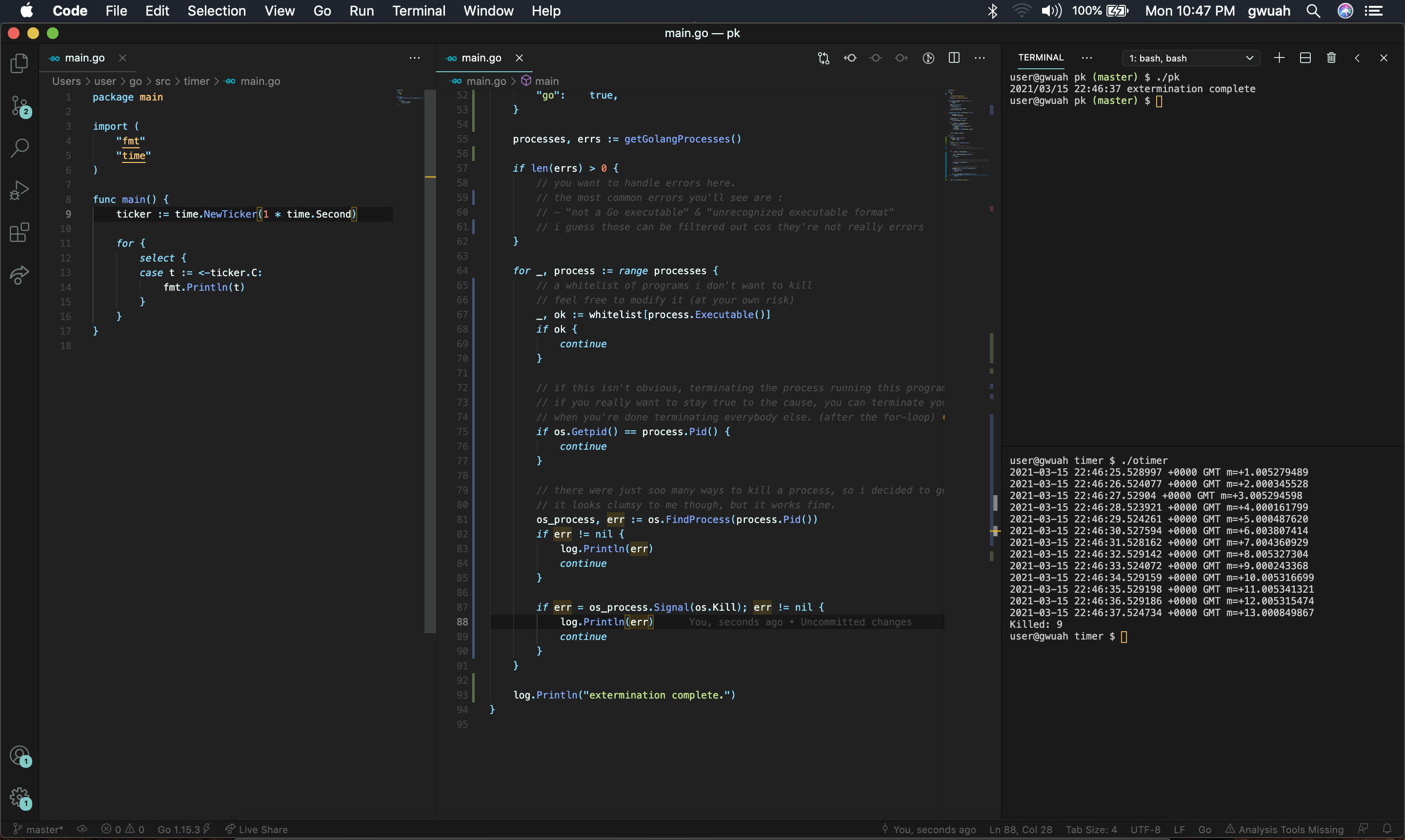Open the Terminal menu in the menu bar
1405x840 pixels.
click(x=419, y=10)
